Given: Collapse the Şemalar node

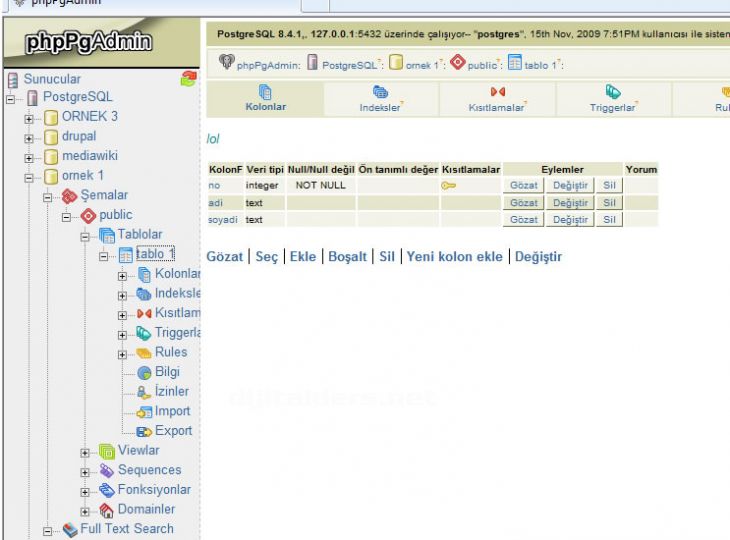Looking at the screenshot, I should tap(47, 198).
